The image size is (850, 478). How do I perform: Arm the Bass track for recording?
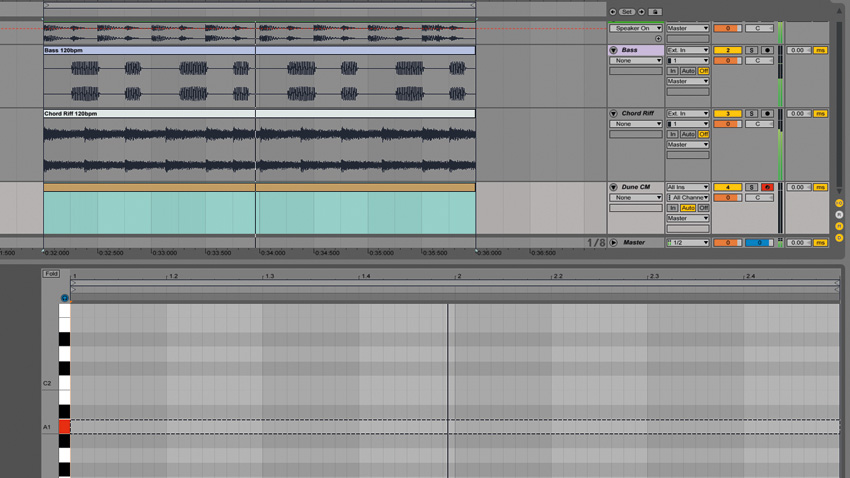(x=767, y=50)
